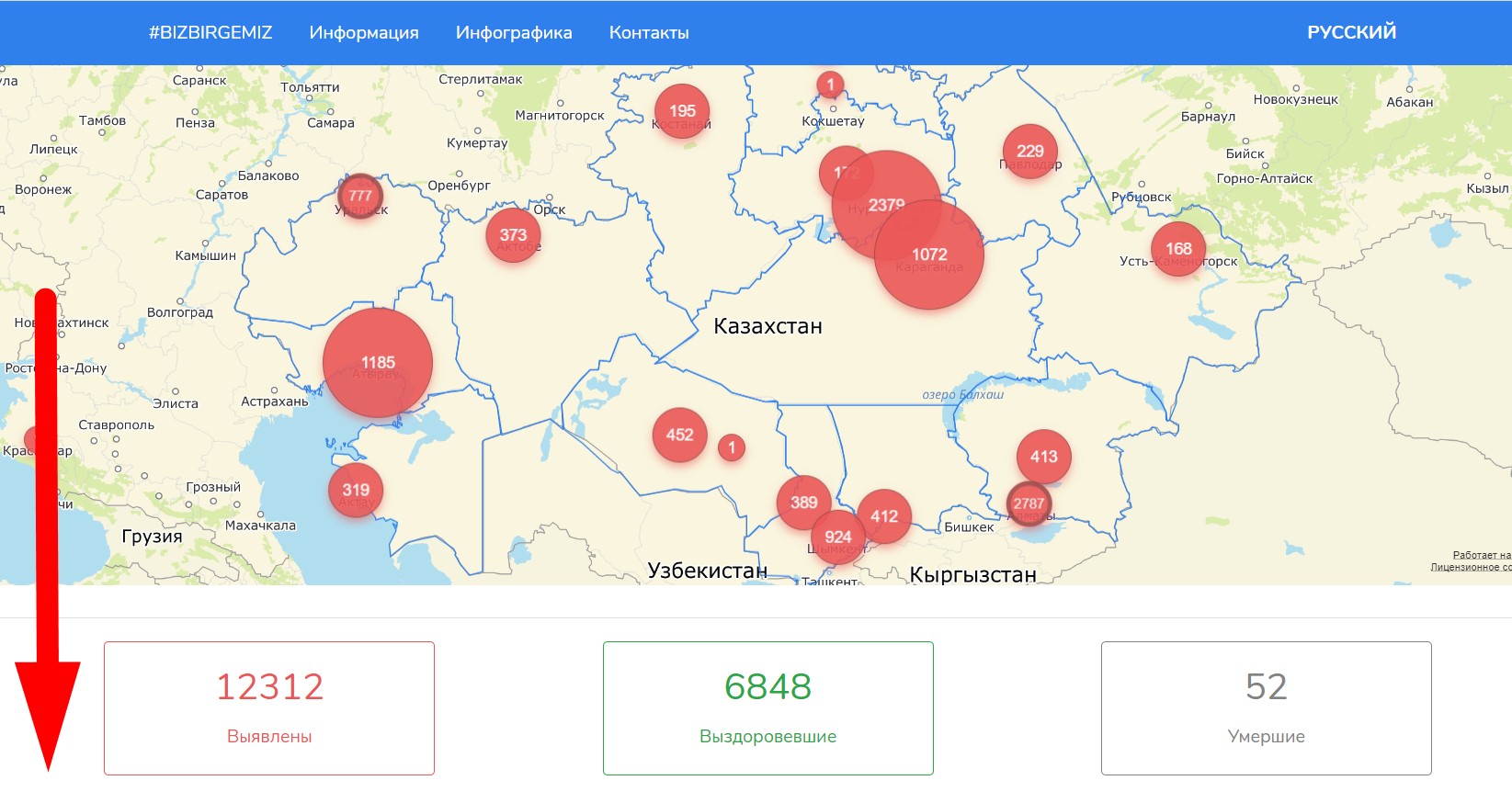Screen dimensions: 1512x803
Task: Open the Информация menu item
Action: pos(364,32)
